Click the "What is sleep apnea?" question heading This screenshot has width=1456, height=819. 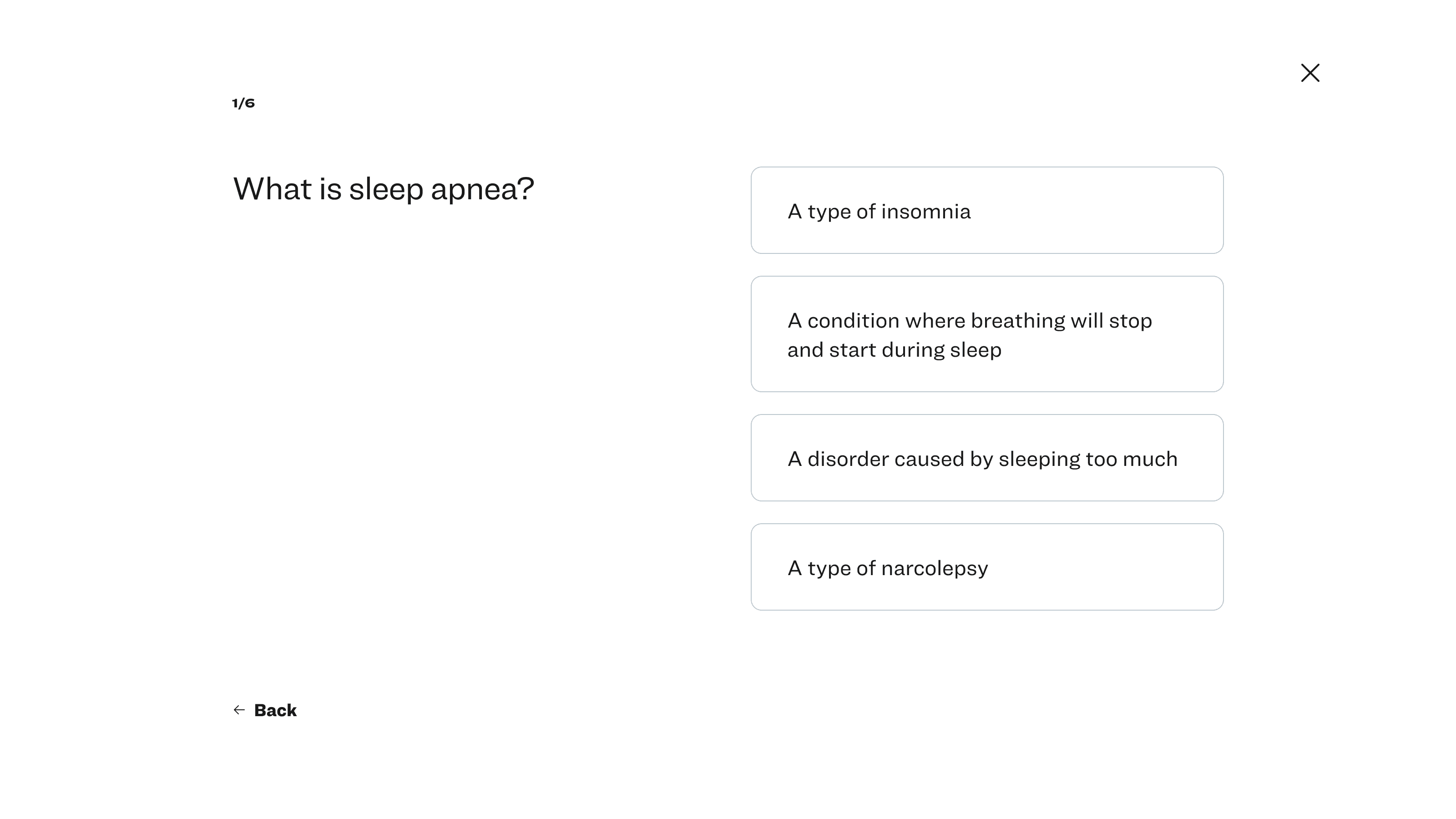[383, 188]
